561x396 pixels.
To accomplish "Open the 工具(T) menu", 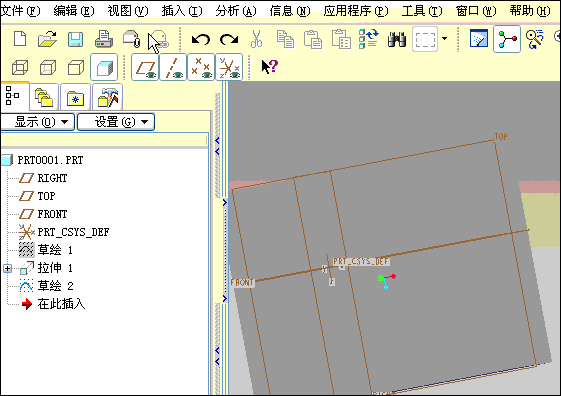I will [x=422, y=11].
